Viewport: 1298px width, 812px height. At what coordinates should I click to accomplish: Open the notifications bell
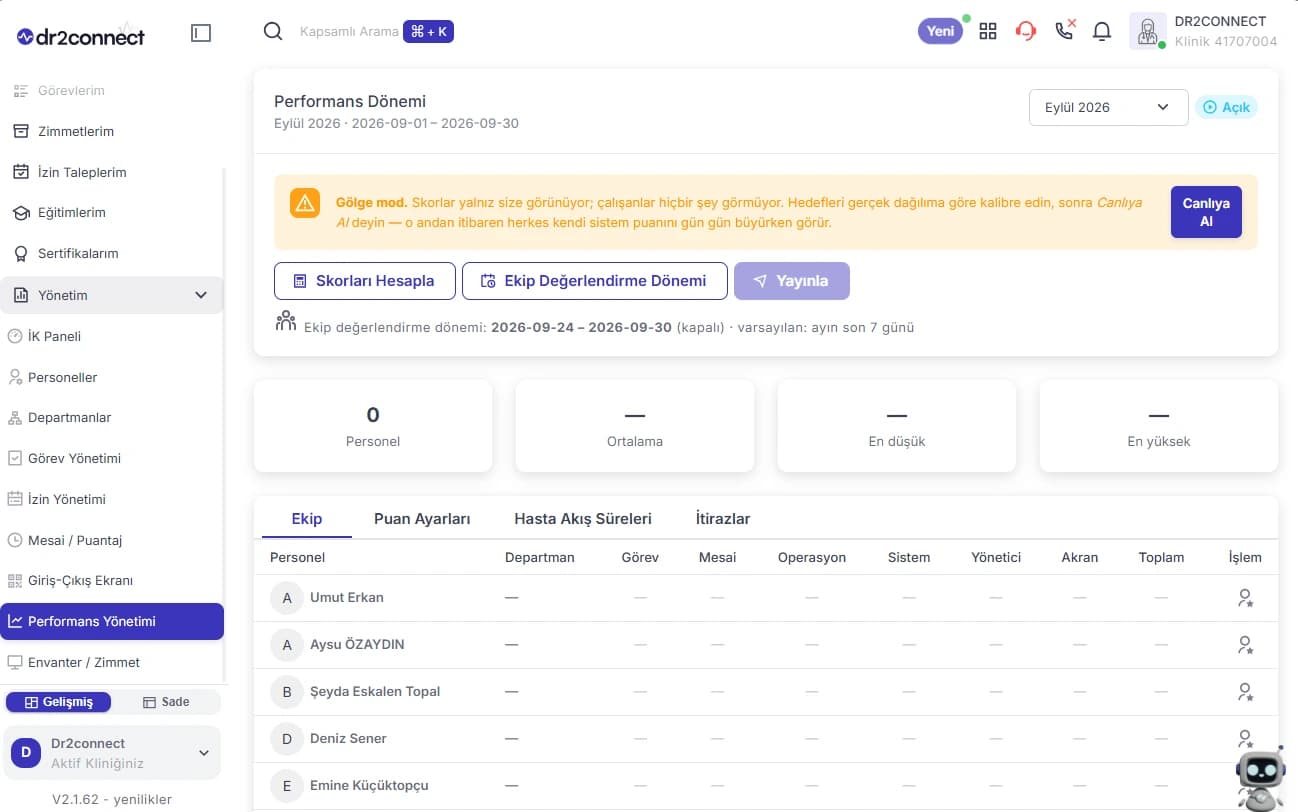point(1102,31)
